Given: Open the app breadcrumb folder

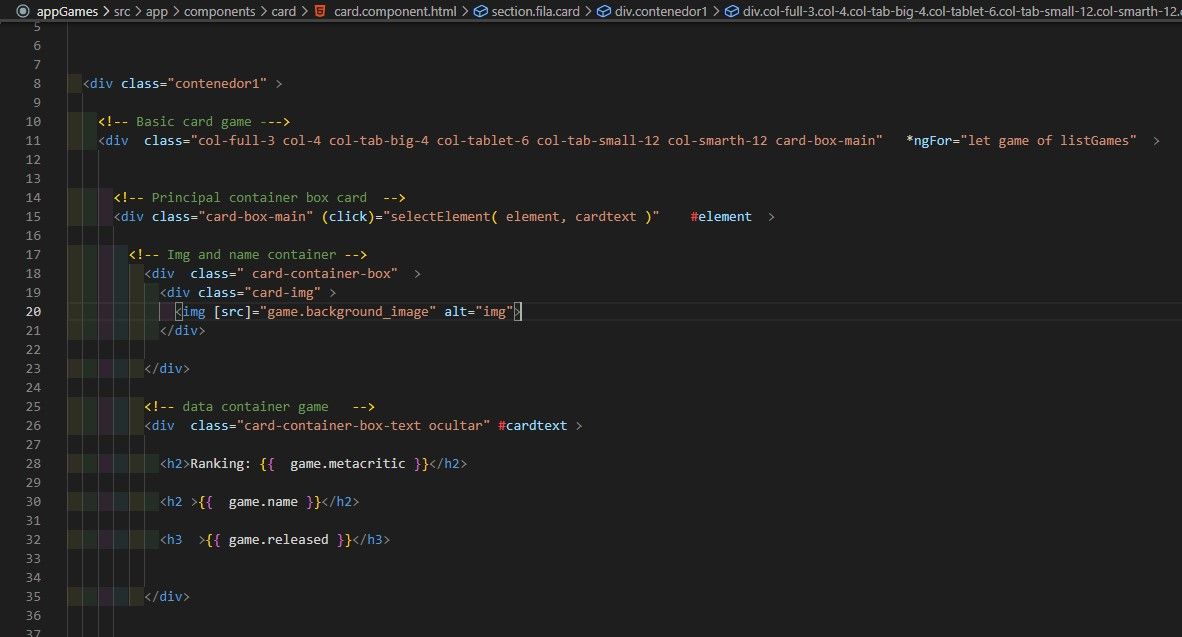Looking at the screenshot, I should (157, 11).
